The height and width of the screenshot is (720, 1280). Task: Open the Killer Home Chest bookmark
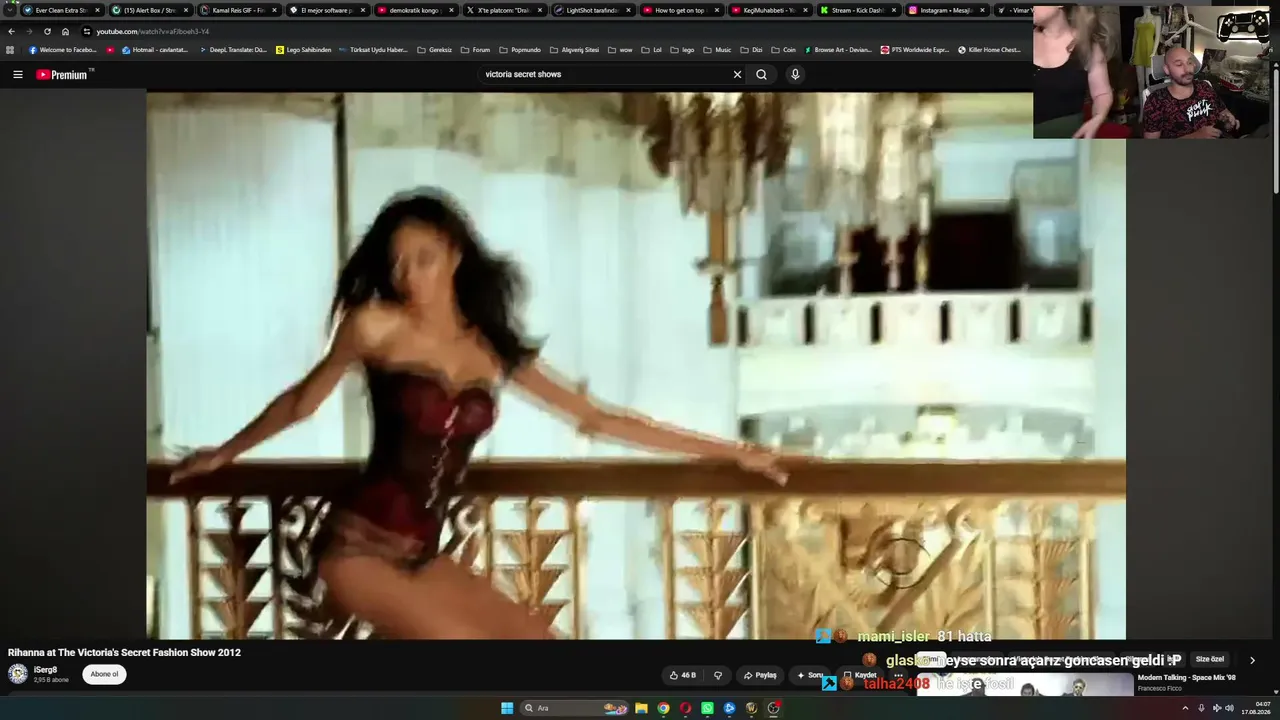(x=989, y=49)
